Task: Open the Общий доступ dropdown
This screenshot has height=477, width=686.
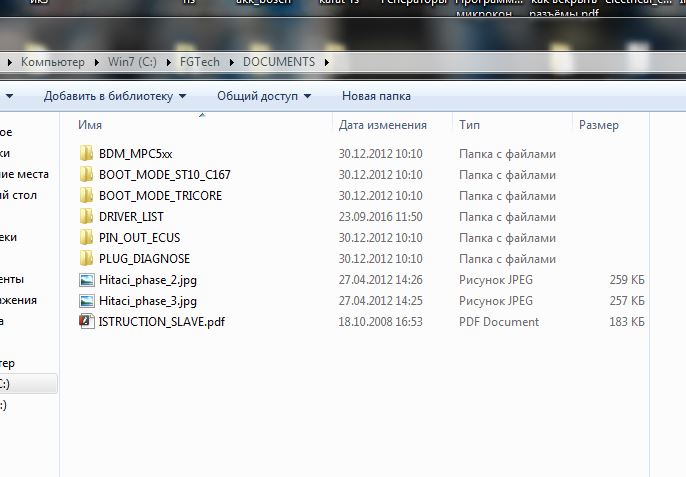Action: 264,96
